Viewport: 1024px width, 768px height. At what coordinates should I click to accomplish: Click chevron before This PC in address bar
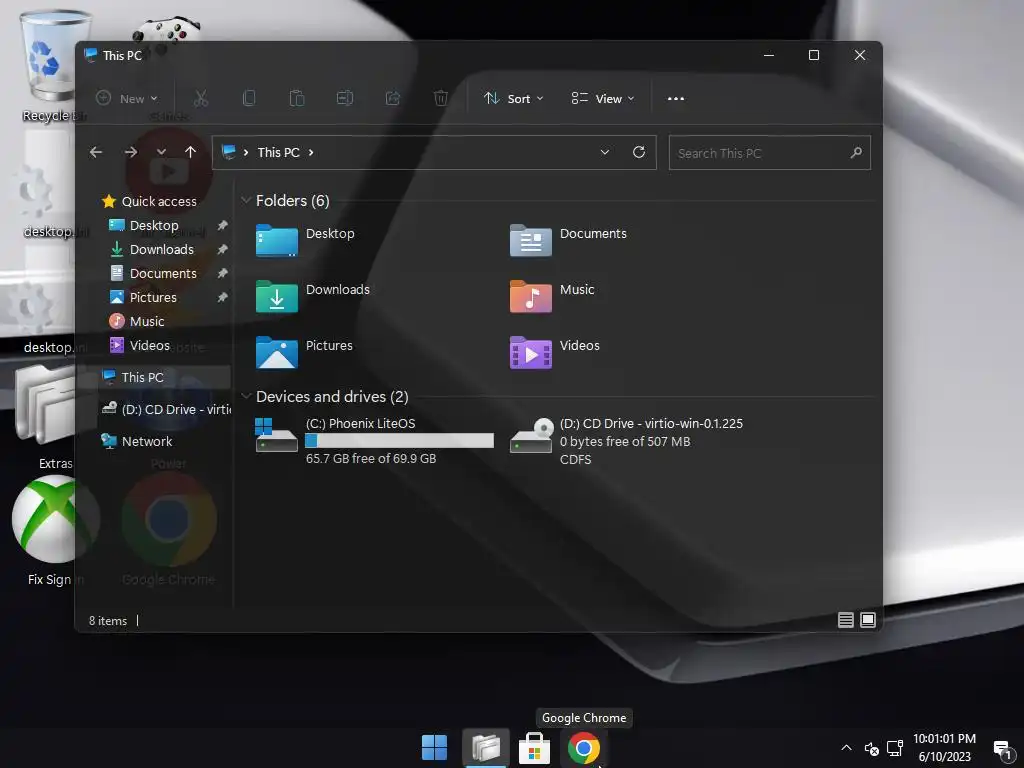[x=246, y=152]
